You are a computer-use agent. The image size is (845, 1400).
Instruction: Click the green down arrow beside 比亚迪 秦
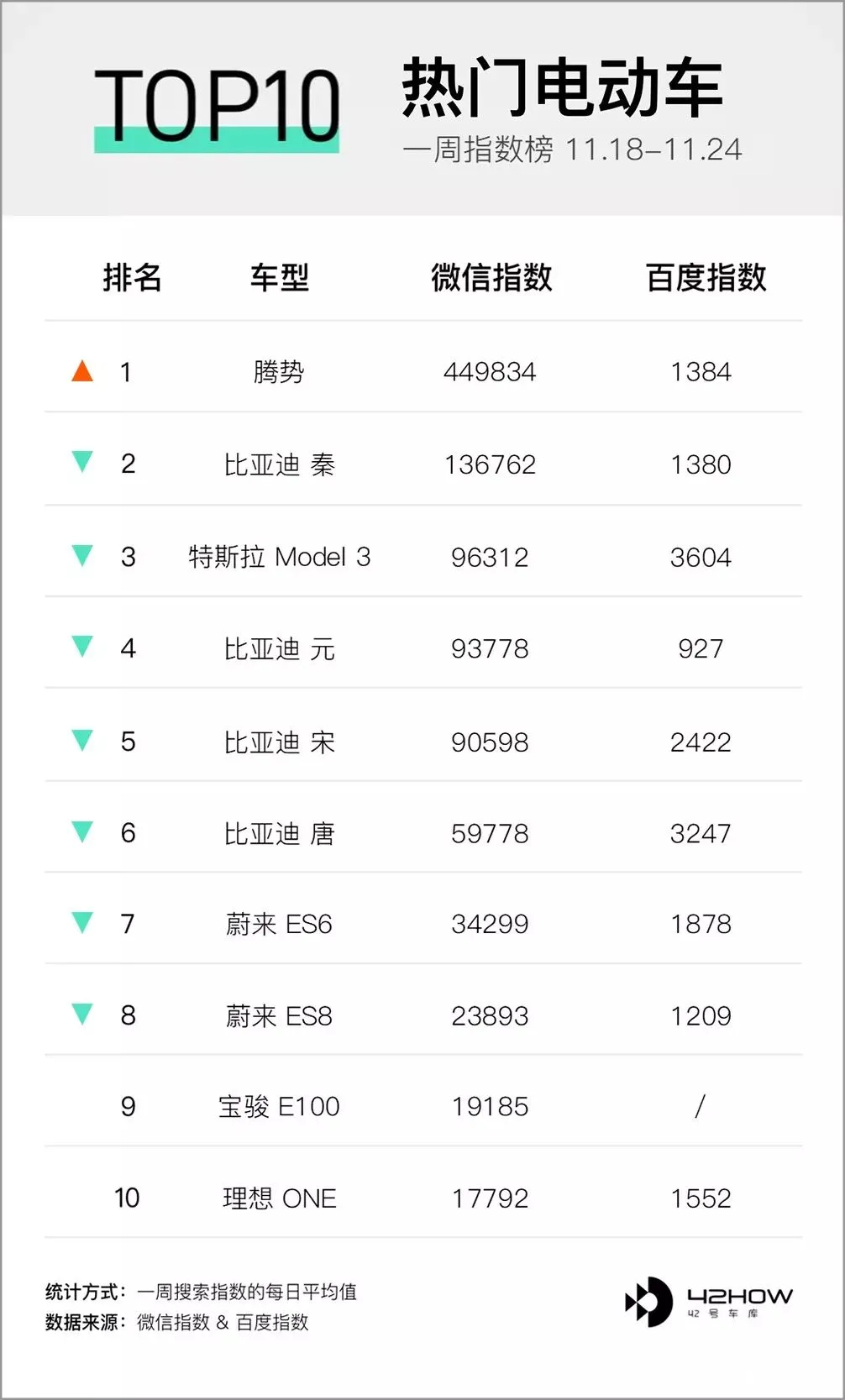pos(82,462)
